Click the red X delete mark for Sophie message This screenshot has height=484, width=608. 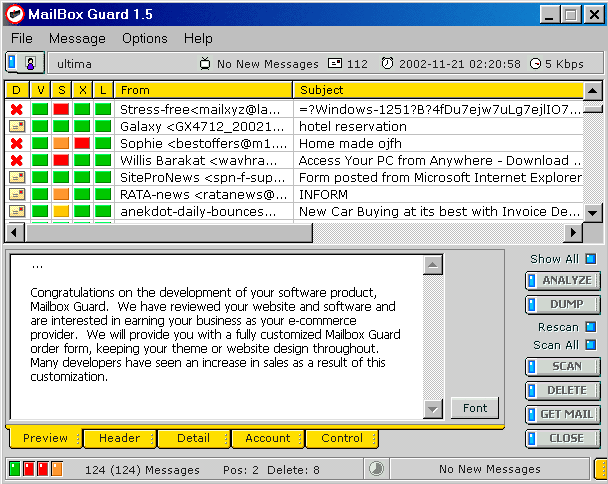pos(16,143)
